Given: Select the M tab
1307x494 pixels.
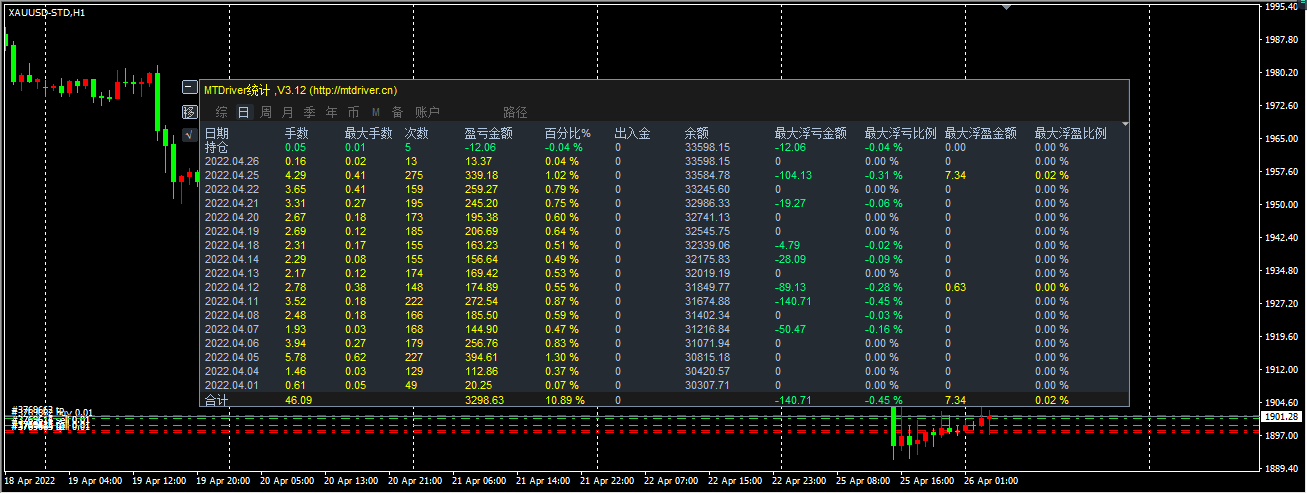Looking at the screenshot, I should (376, 112).
